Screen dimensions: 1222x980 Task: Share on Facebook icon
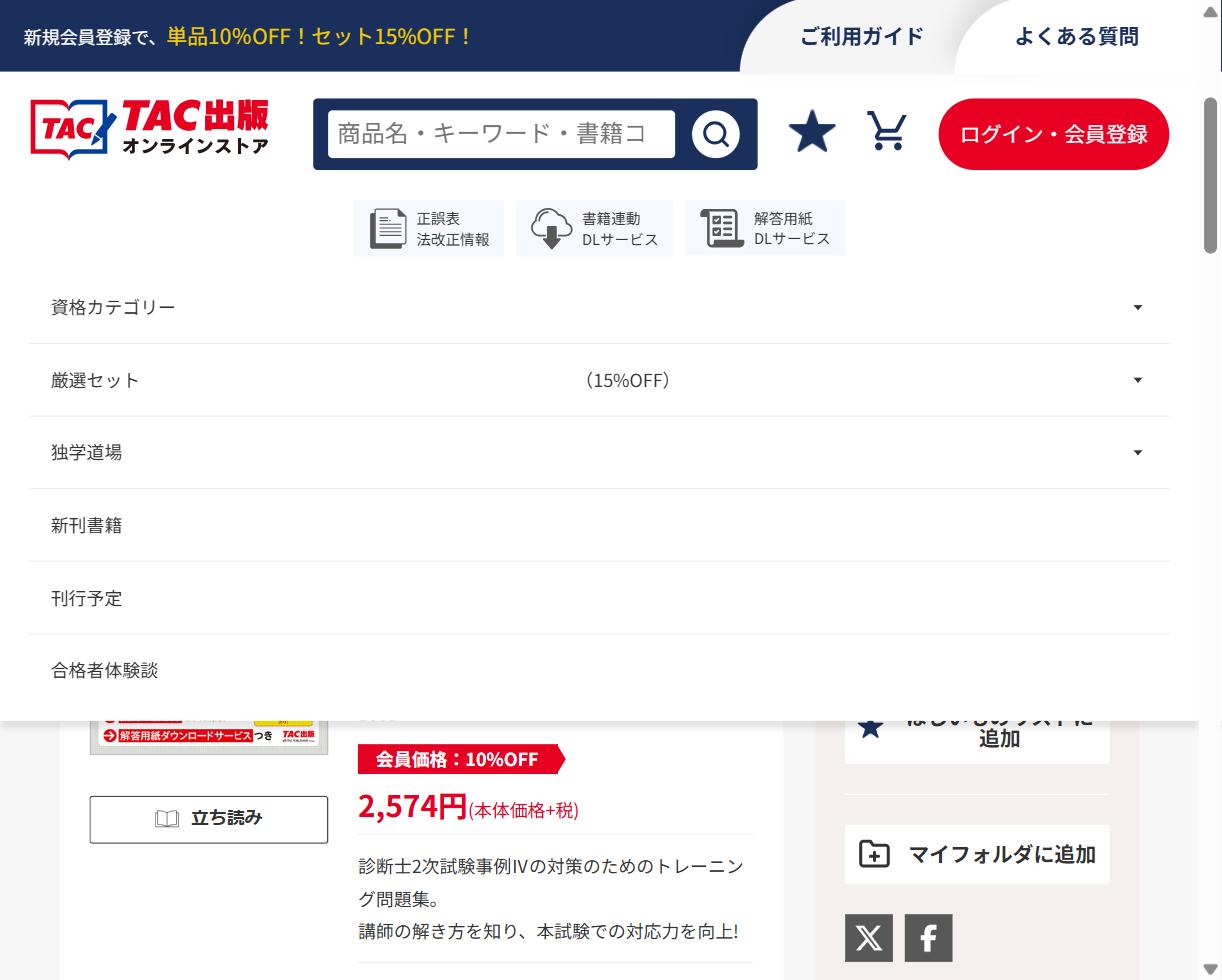point(929,938)
